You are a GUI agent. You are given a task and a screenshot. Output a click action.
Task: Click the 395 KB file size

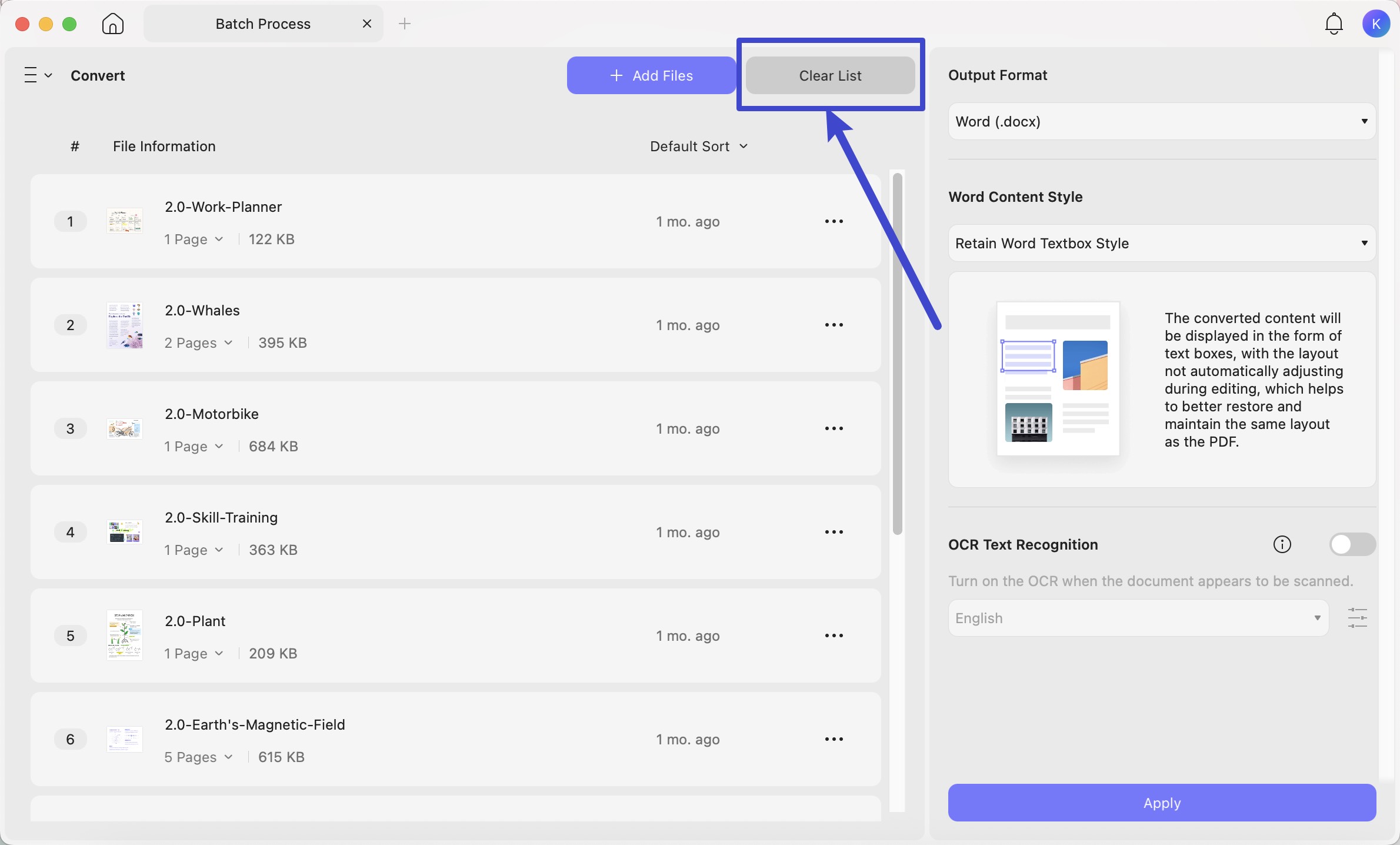coord(282,342)
